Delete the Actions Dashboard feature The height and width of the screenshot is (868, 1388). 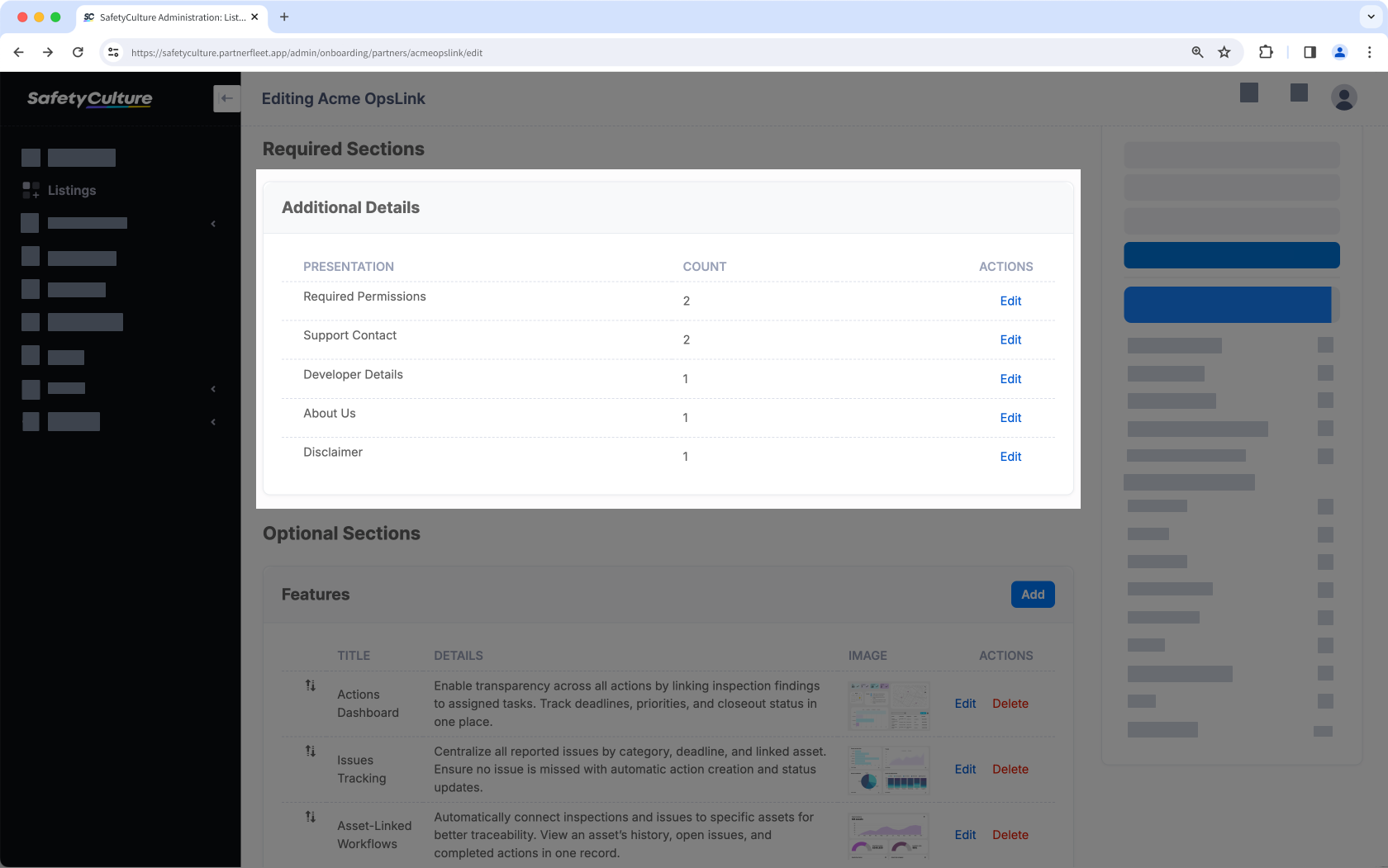click(1010, 704)
